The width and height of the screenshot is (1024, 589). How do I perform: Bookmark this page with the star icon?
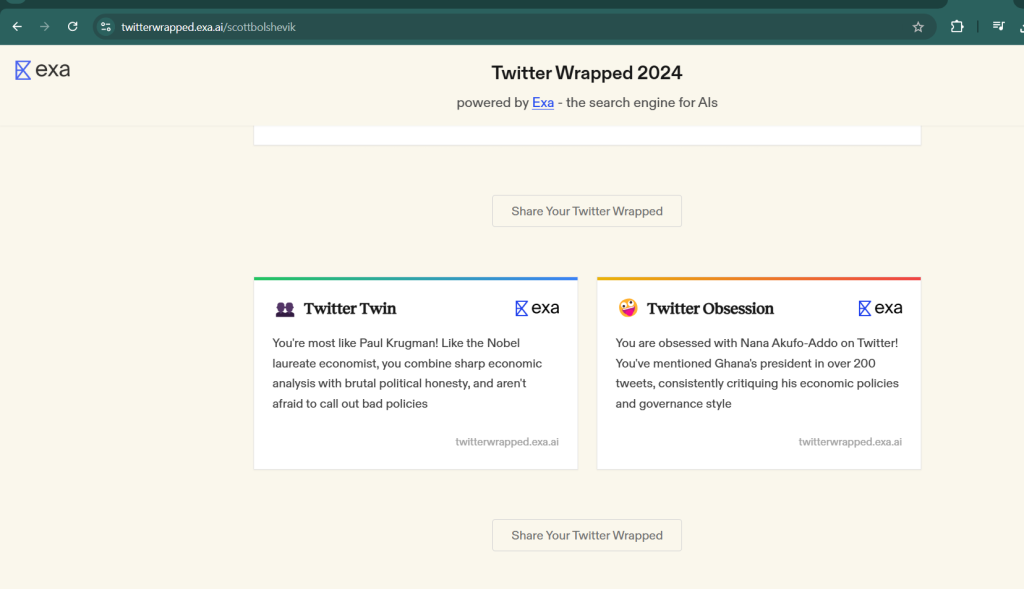(x=918, y=27)
